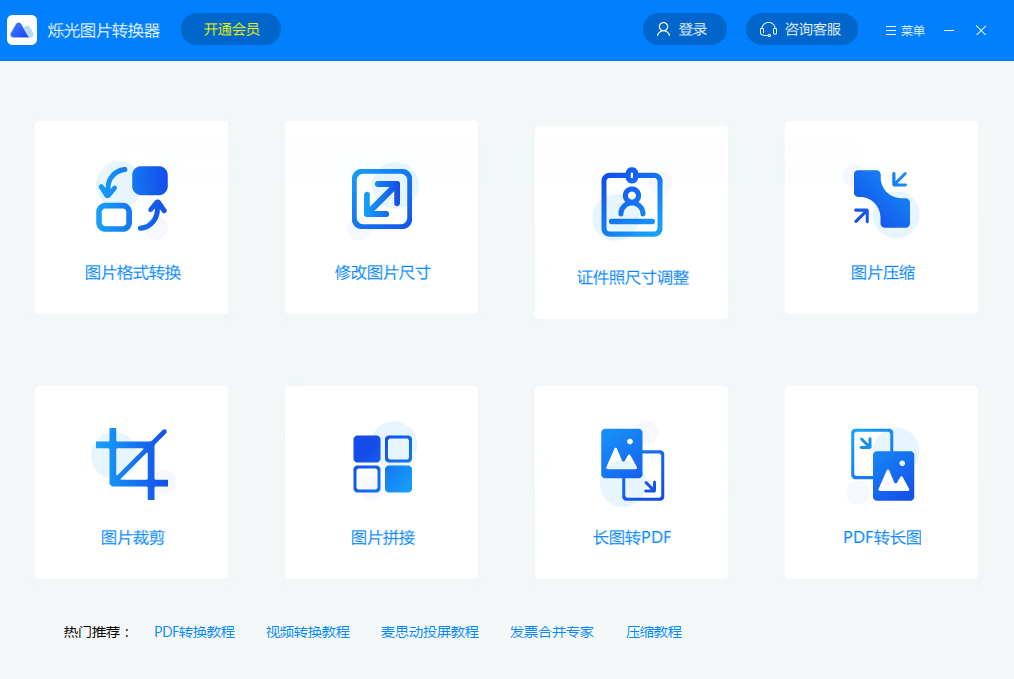This screenshot has height=679, width=1014.
Task: Open the 图片格式转换 image format conversion tool
Action: click(131, 200)
